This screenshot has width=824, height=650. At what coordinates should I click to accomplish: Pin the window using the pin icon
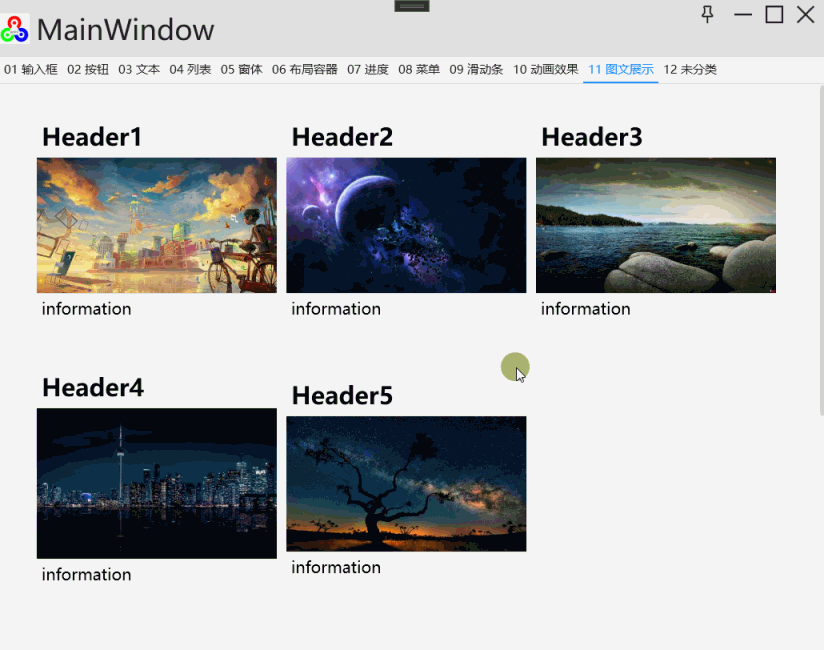pos(707,15)
